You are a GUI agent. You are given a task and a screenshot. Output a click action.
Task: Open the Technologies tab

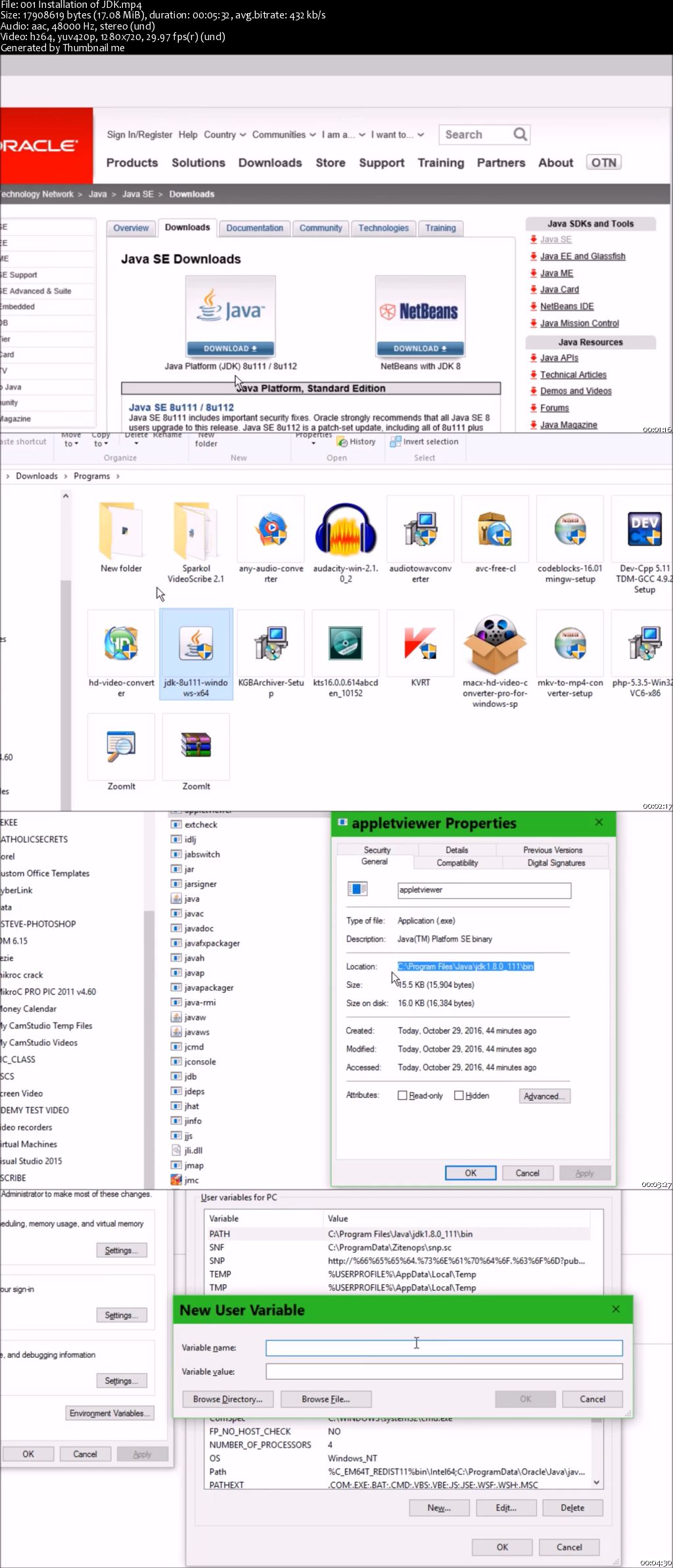pyautogui.click(x=383, y=228)
